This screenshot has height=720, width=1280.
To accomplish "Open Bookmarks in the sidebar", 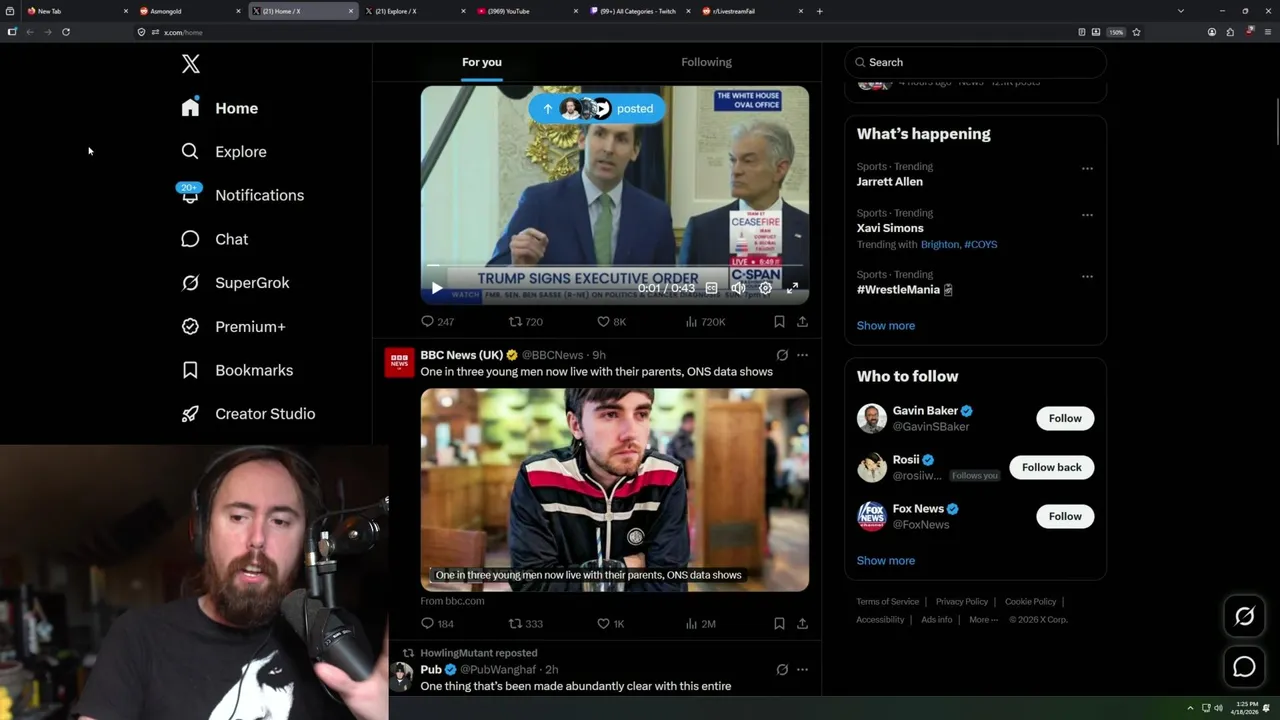I will [237, 370].
